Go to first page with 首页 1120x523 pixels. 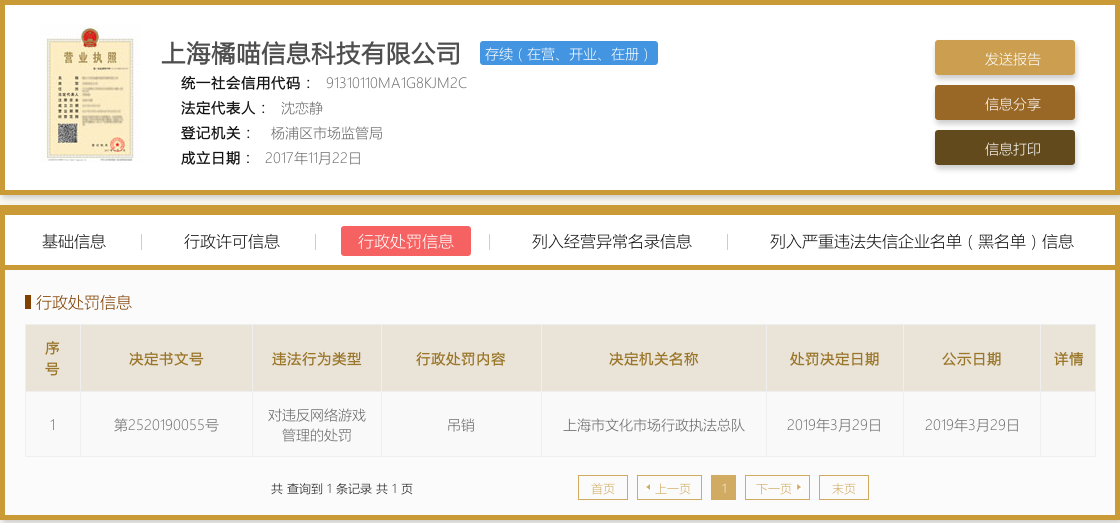(603, 488)
